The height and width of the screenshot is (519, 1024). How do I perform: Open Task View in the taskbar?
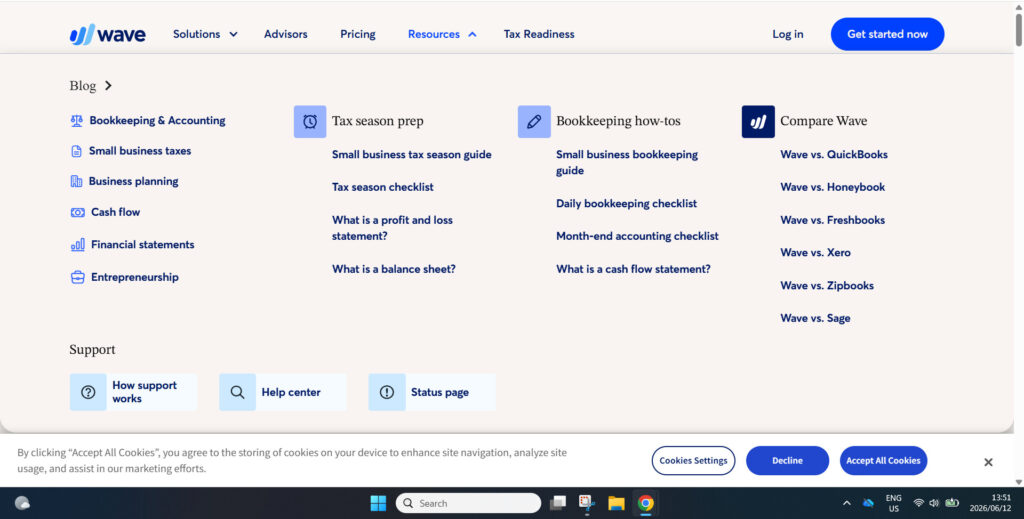pyautogui.click(x=558, y=503)
